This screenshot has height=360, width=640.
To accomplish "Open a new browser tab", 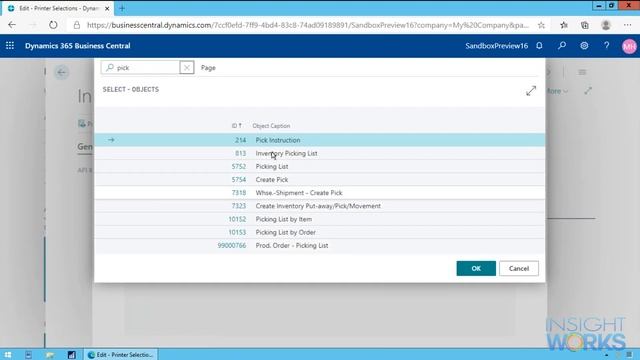I will coord(122,8).
